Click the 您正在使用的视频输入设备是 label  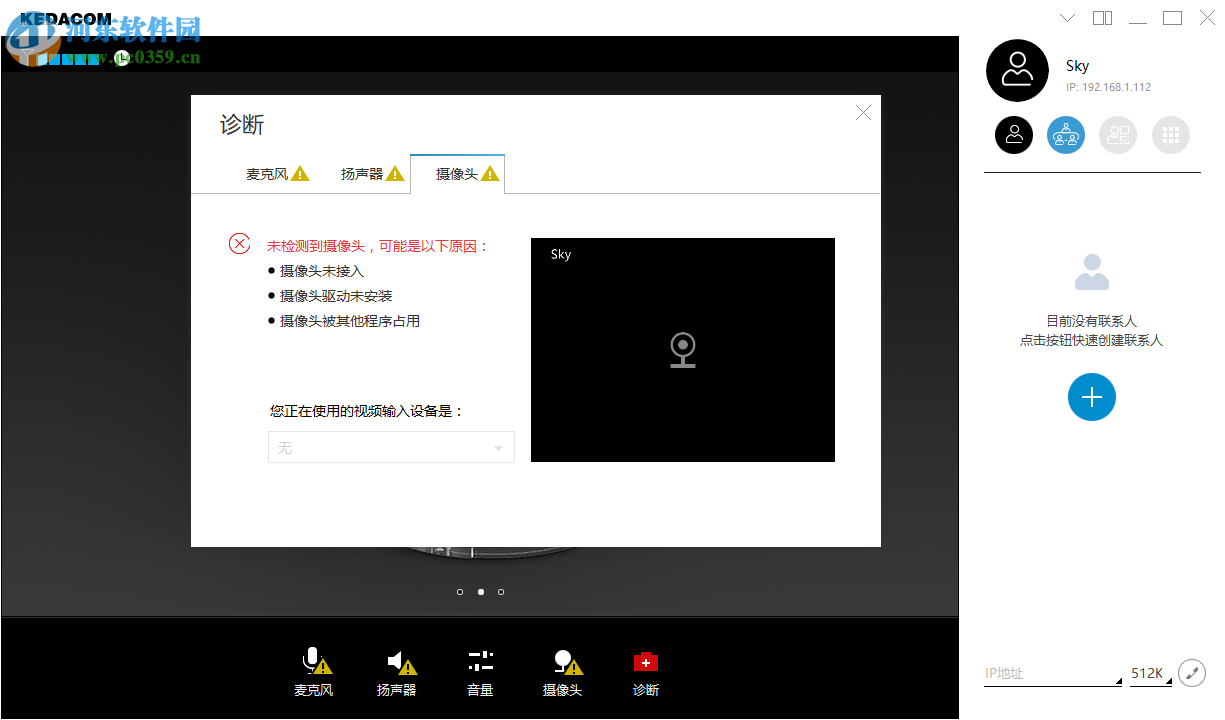tap(367, 411)
